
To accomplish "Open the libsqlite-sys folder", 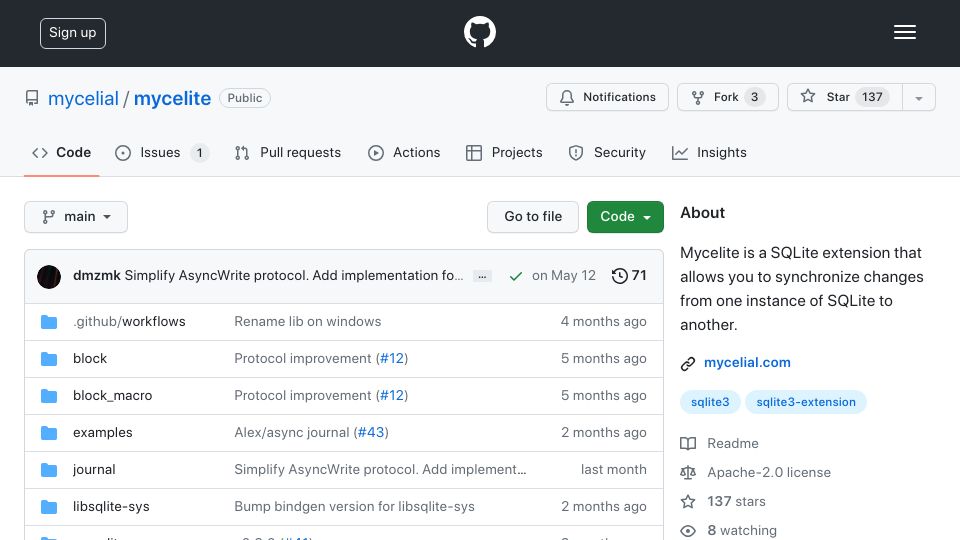I will tap(111, 506).
